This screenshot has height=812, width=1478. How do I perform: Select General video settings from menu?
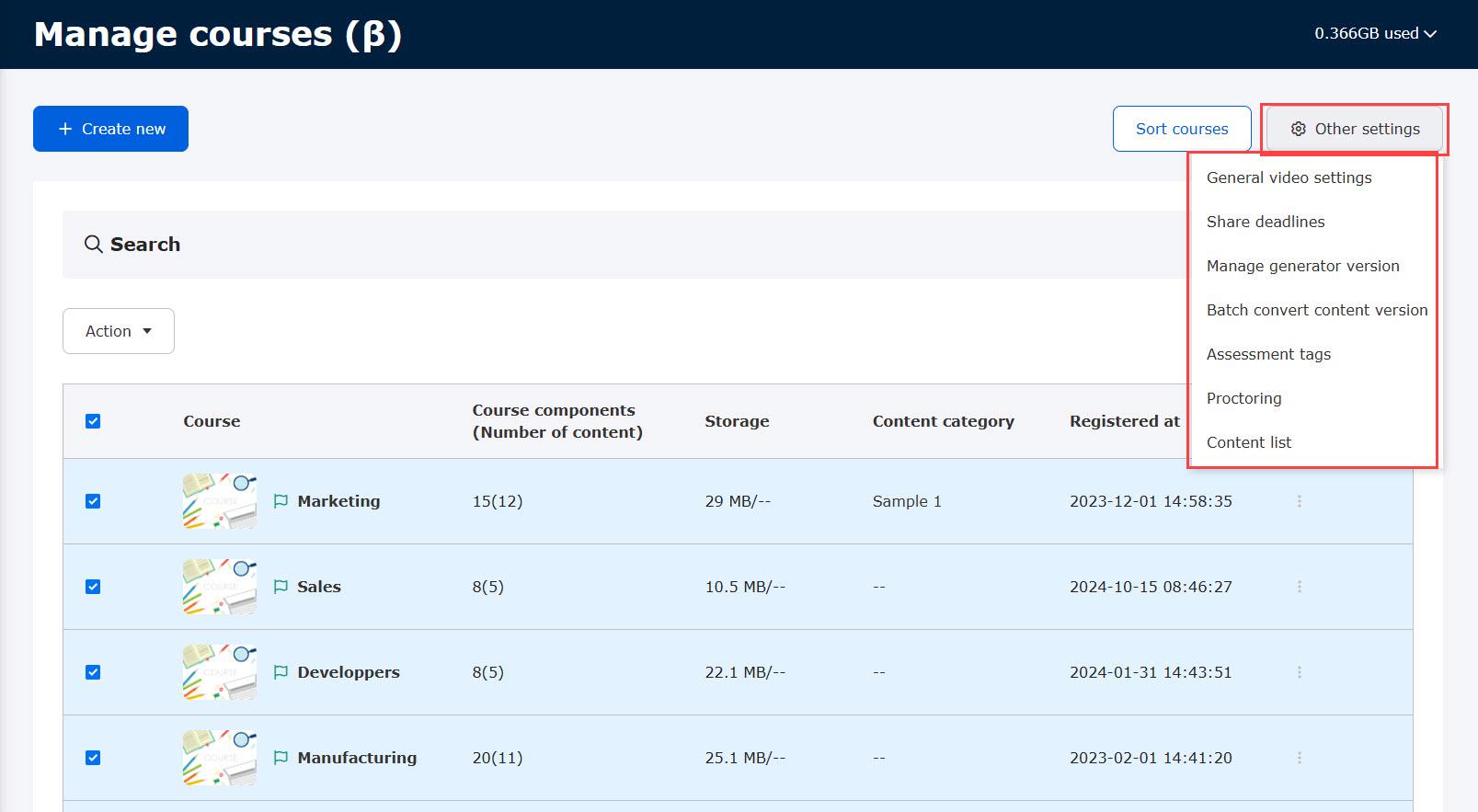click(1289, 177)
